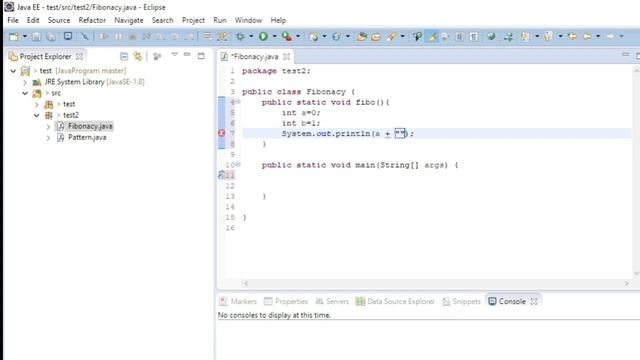Select Fibonacy.java in Project Explorer

[x=90, y=127]
